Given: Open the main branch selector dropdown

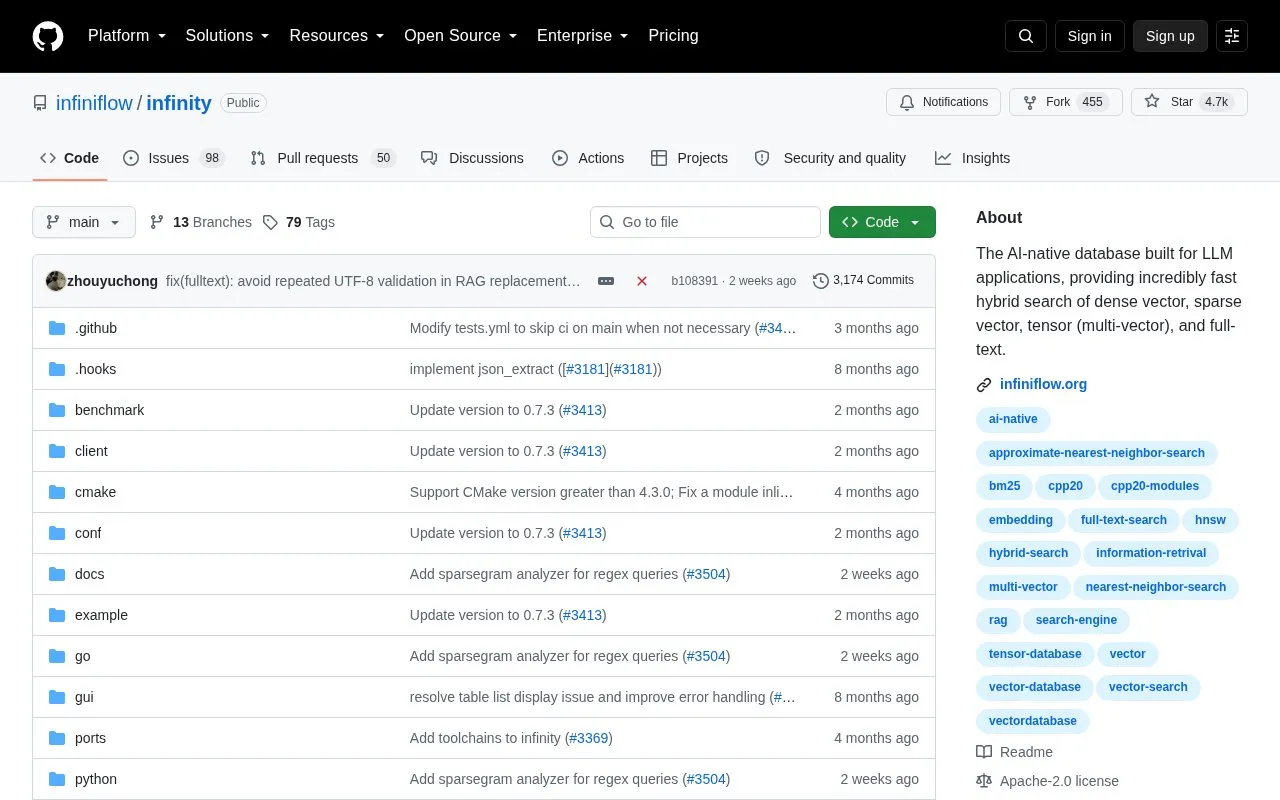Looking at the screenshot, I should (84, 222).
